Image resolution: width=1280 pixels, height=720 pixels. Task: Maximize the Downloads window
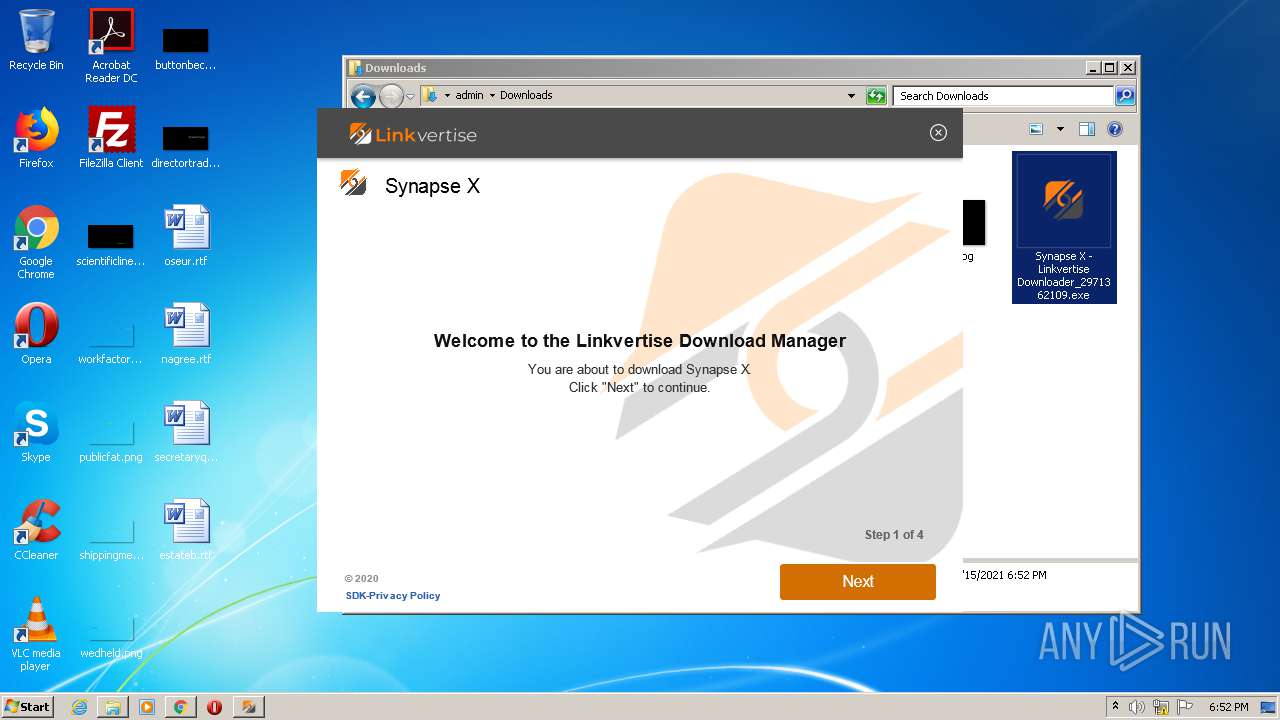pyautogui.click(x=1109, y=68)
